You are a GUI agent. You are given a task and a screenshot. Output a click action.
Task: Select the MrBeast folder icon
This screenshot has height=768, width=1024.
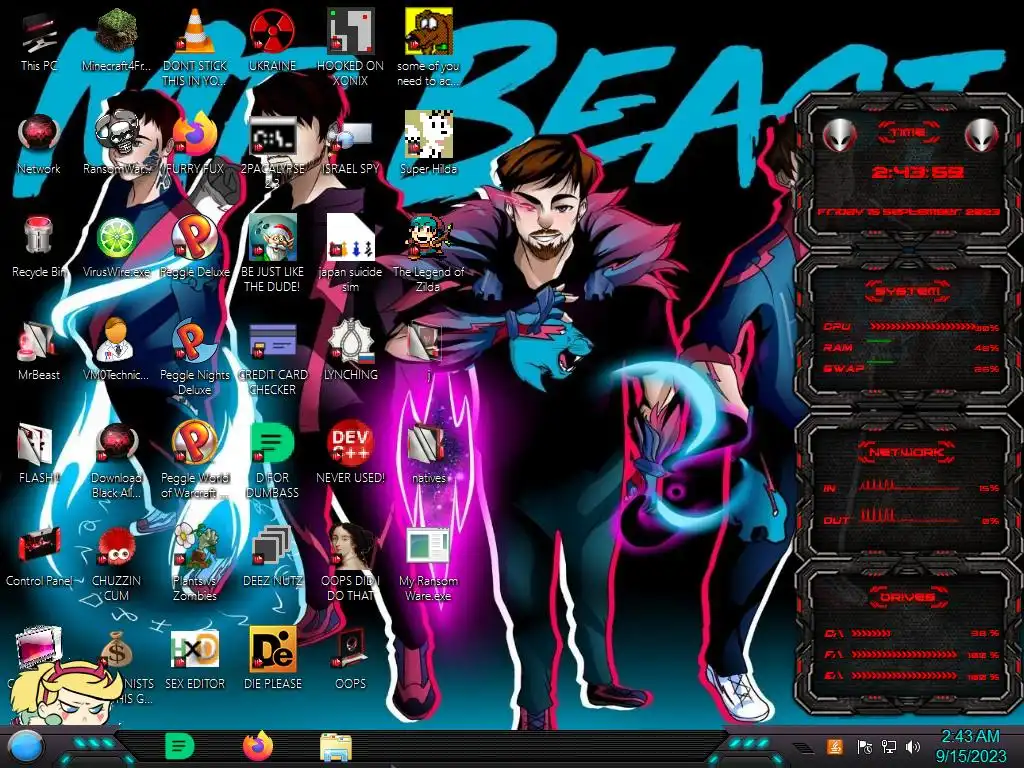39,341
